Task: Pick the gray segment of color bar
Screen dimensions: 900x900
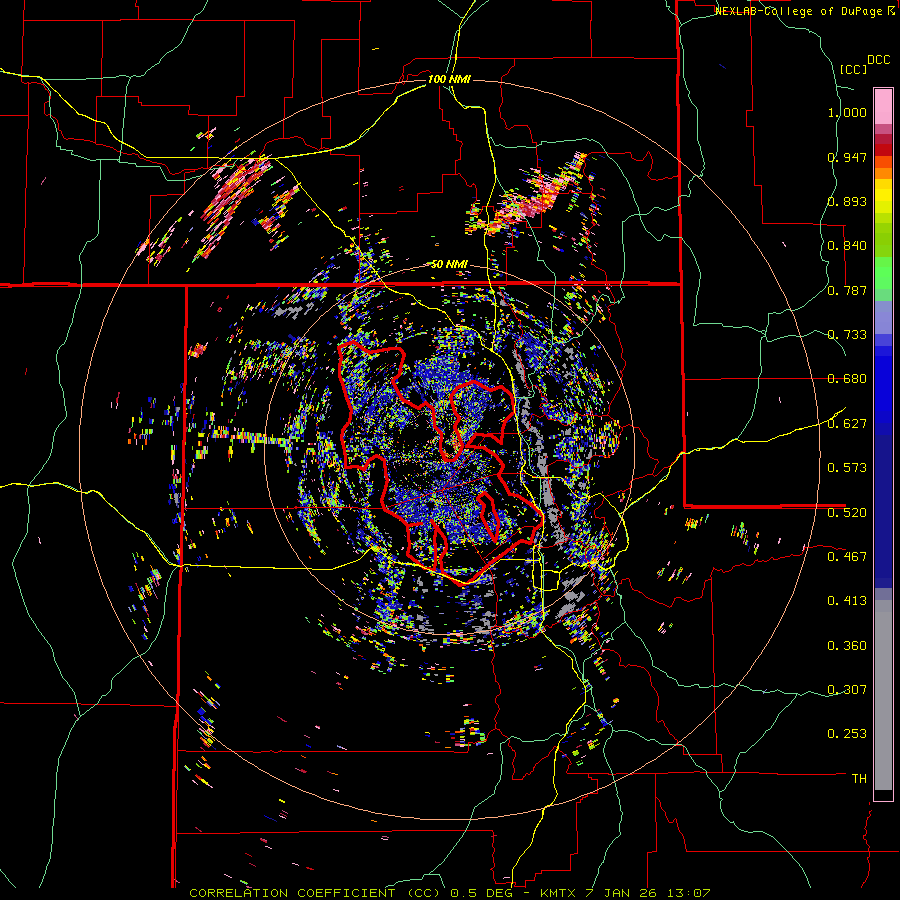Action: [883, 695]
